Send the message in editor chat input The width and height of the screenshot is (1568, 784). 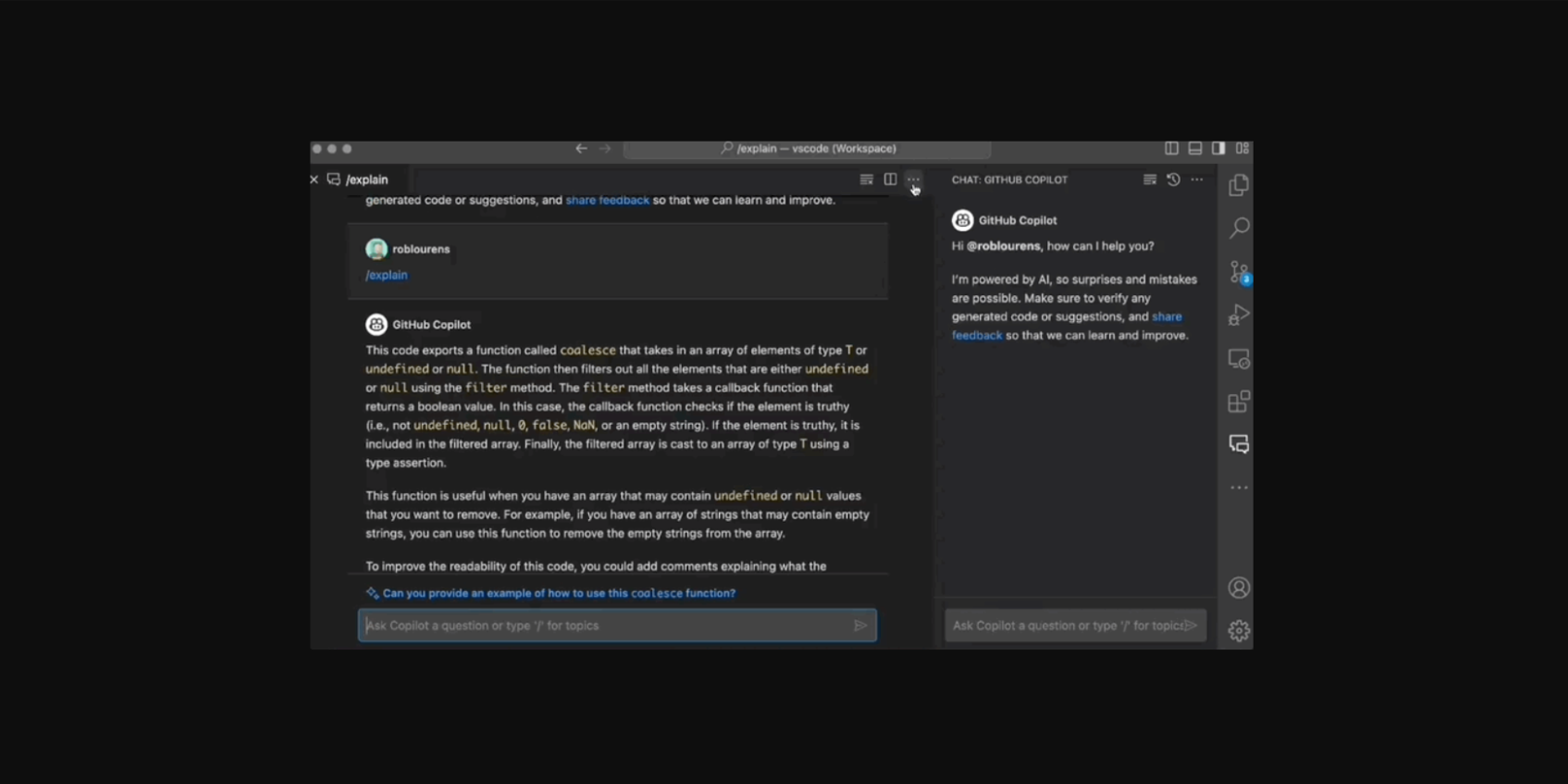[x=860, y=626]
